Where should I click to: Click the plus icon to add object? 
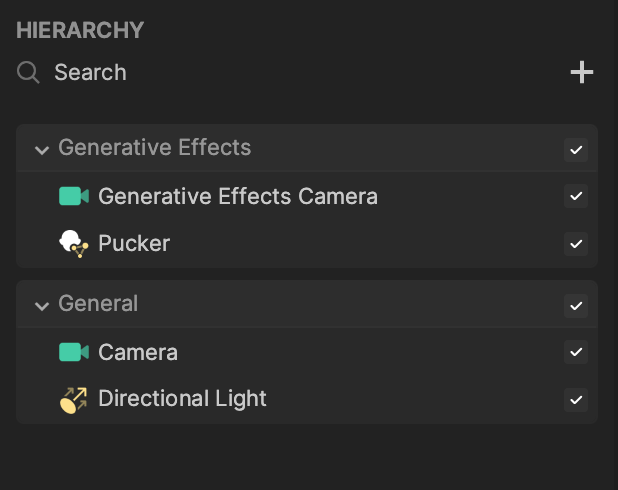pos(582,72)
